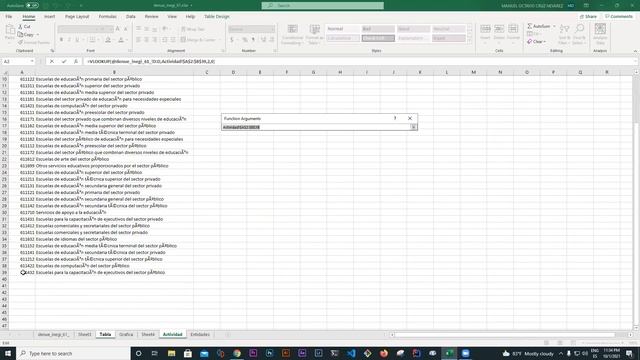
Task: Switch to the Page Layout tab
Action: coord(77,16)
